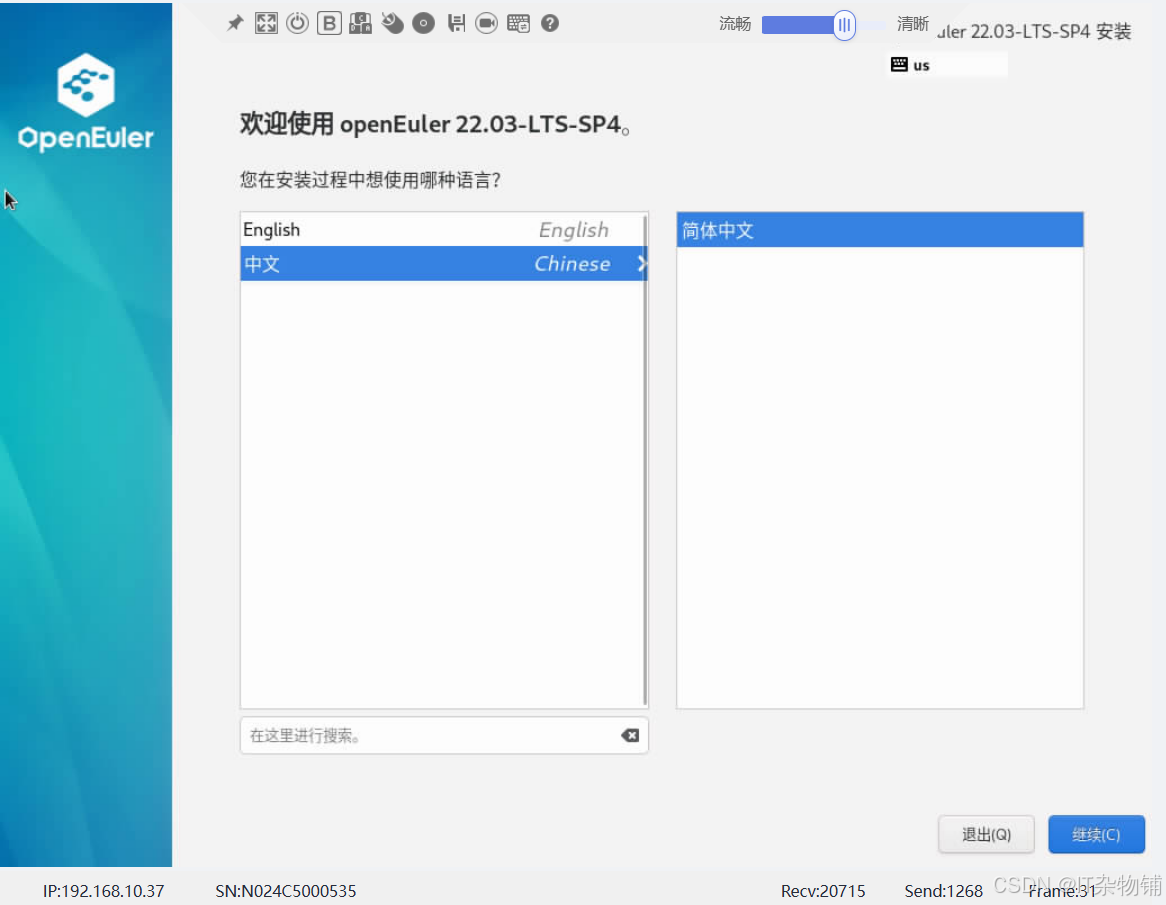Clear the search field with backspace icon
This screenshot has height=905, width=1166.
630,735
